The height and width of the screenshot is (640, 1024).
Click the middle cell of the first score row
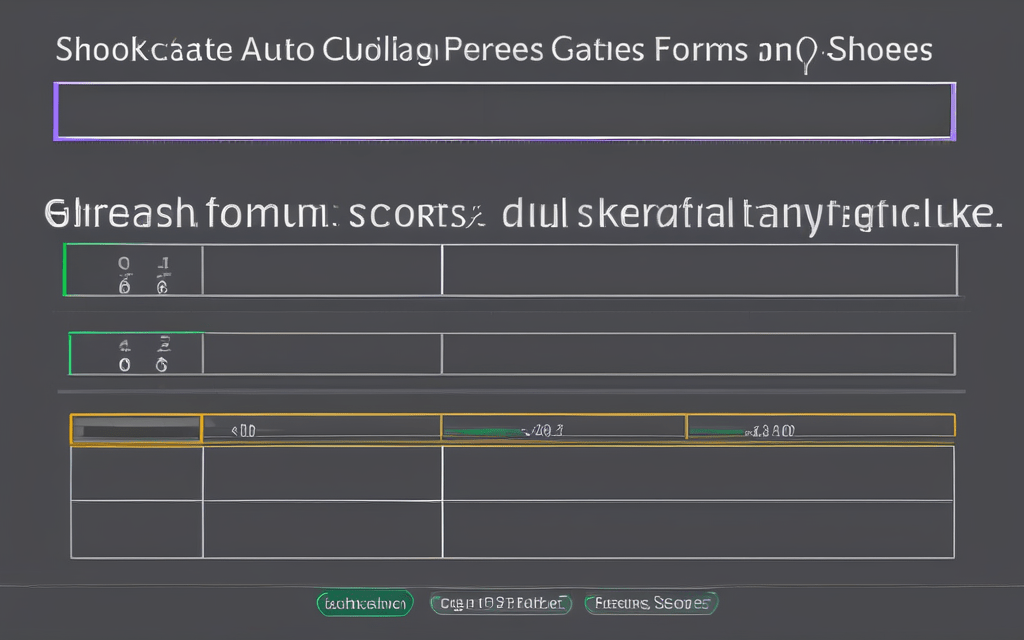point(322,270)
